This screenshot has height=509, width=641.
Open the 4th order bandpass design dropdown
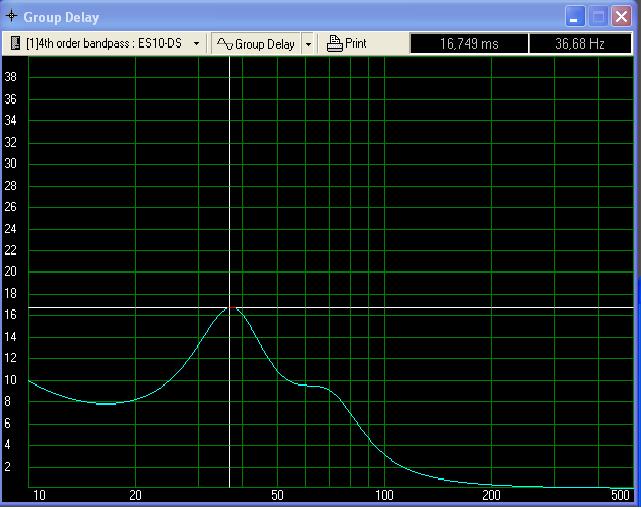pos(195,44)
